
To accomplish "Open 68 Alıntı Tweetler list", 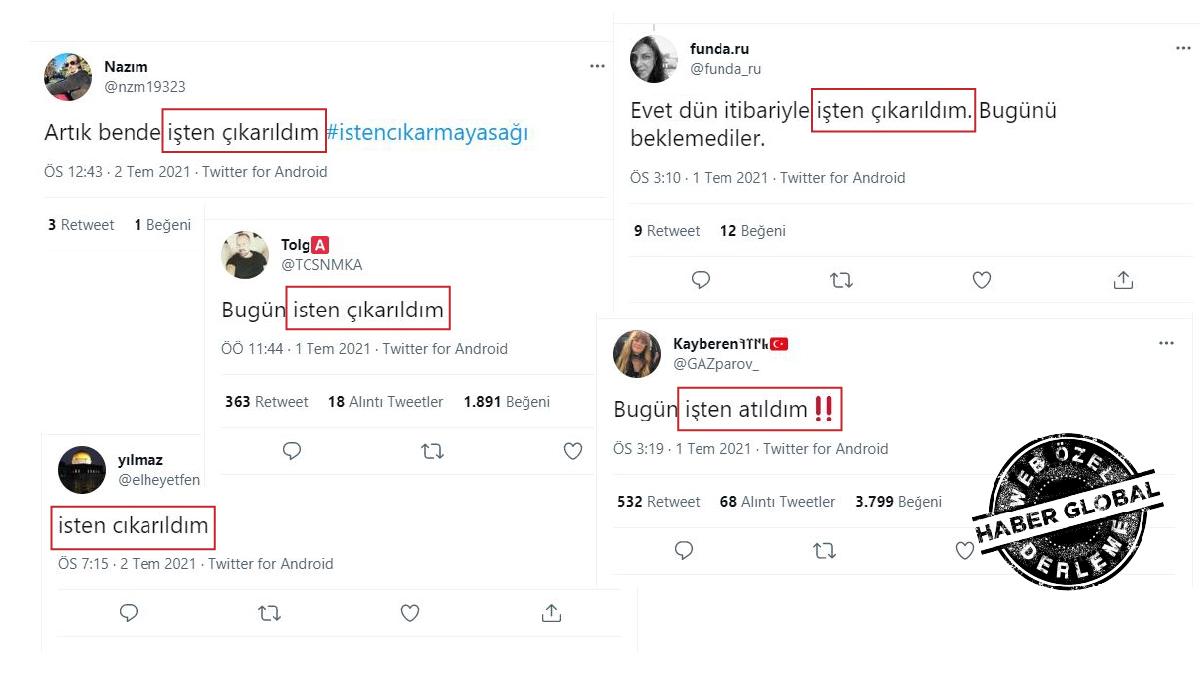I will click(x=777, y=502).
